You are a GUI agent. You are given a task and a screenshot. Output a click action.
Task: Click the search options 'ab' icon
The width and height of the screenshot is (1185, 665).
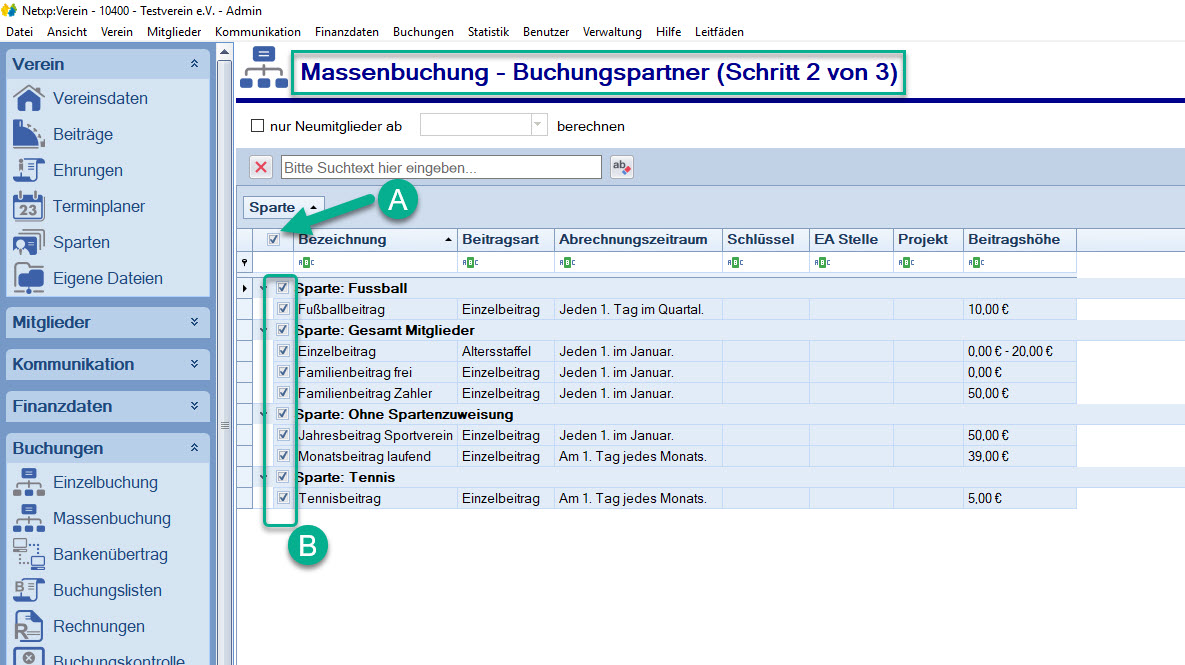pos(622,167)
